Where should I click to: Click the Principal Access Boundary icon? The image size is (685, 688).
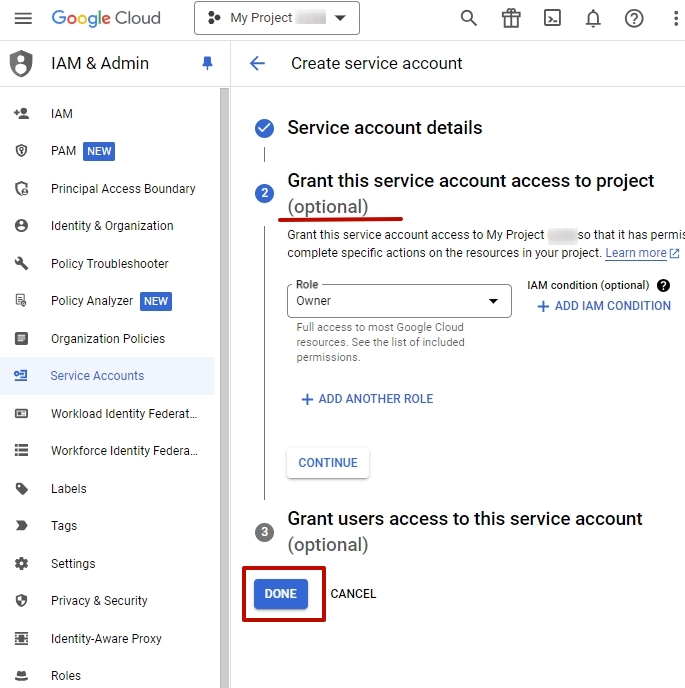coord(21,189)
